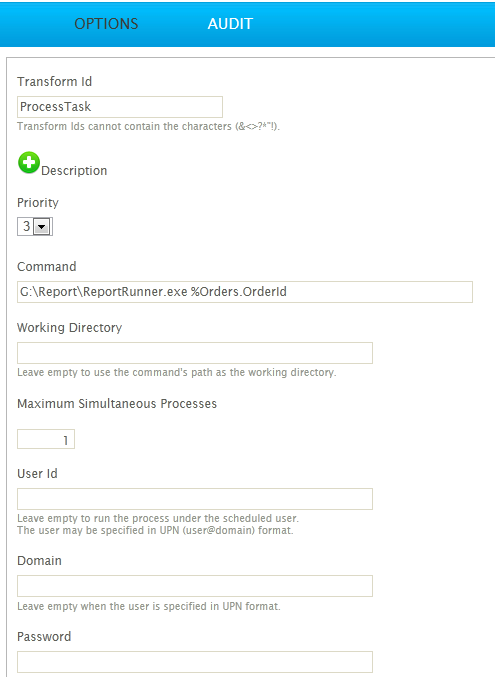Click the Working Directory label
This screenshot has width=495, height=677.
coord(70,328)
